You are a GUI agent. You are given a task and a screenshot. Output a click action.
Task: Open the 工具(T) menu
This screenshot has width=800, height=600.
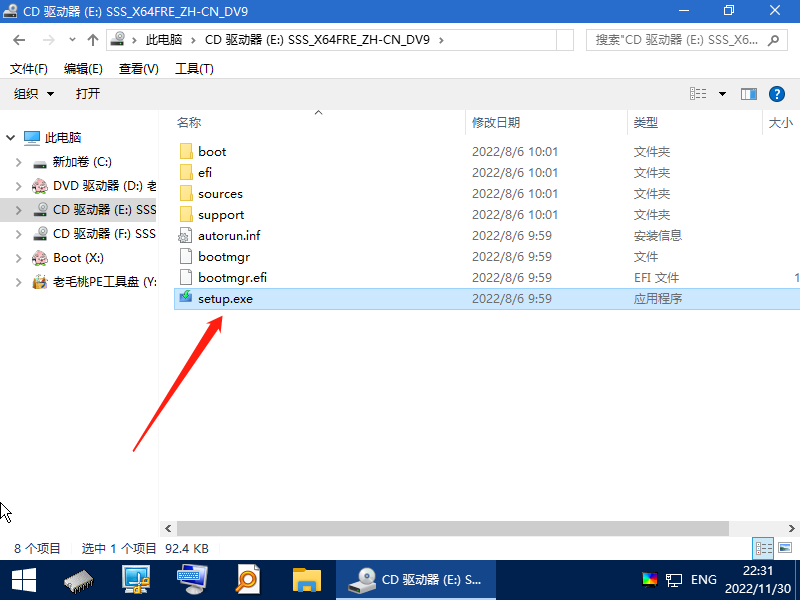click(x=194, y=69)
